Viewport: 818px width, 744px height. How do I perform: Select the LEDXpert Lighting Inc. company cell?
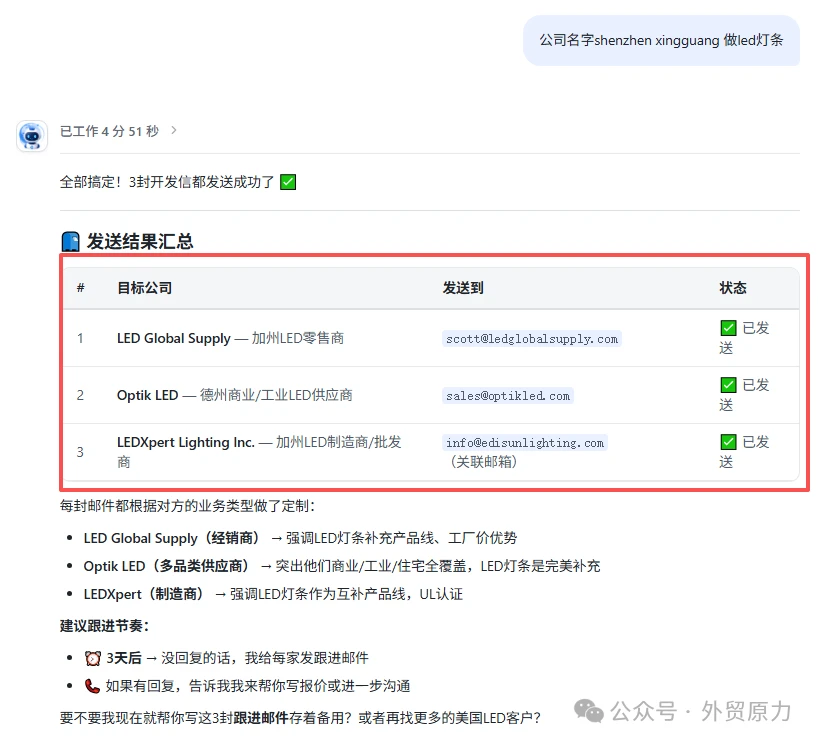[259, 452]
